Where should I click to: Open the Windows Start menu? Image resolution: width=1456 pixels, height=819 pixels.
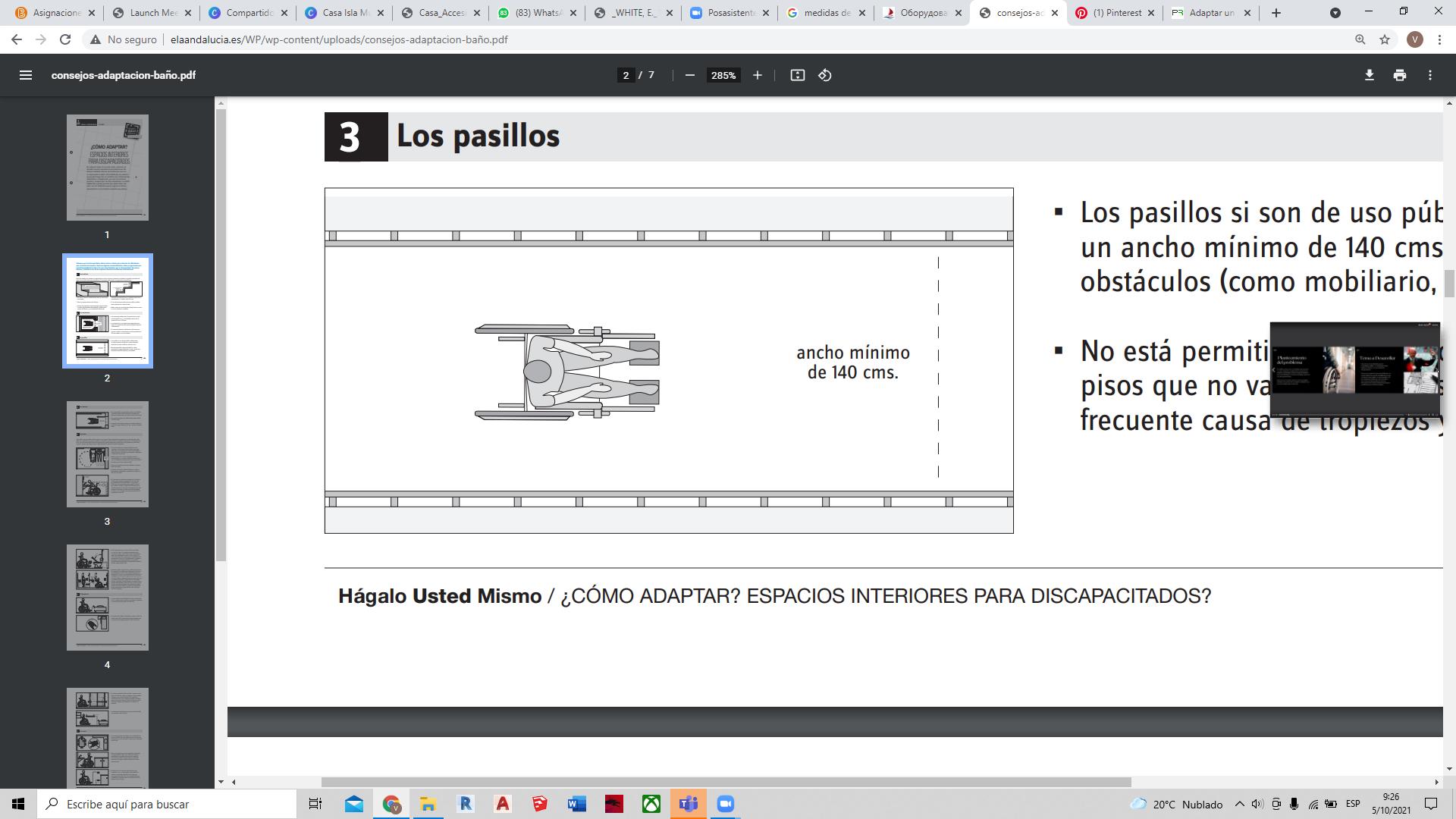[18, 804]
